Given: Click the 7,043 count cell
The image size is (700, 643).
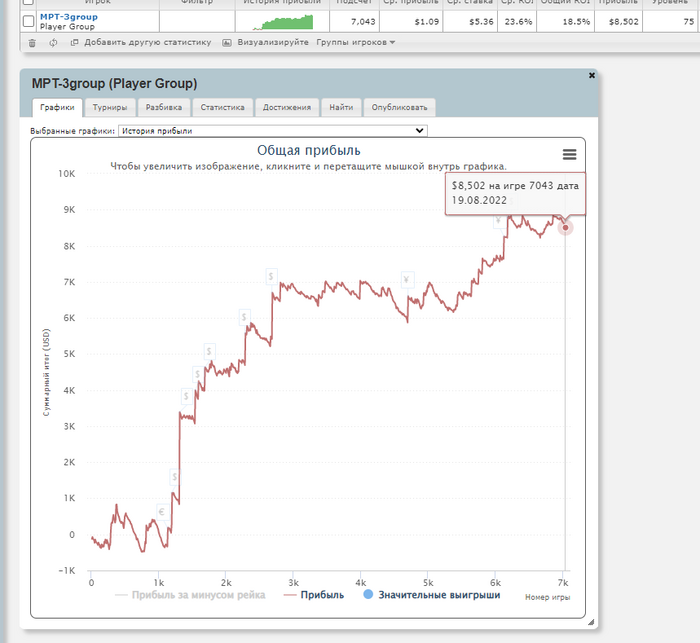Looking at the screenshot, I should tap(354, 21).
